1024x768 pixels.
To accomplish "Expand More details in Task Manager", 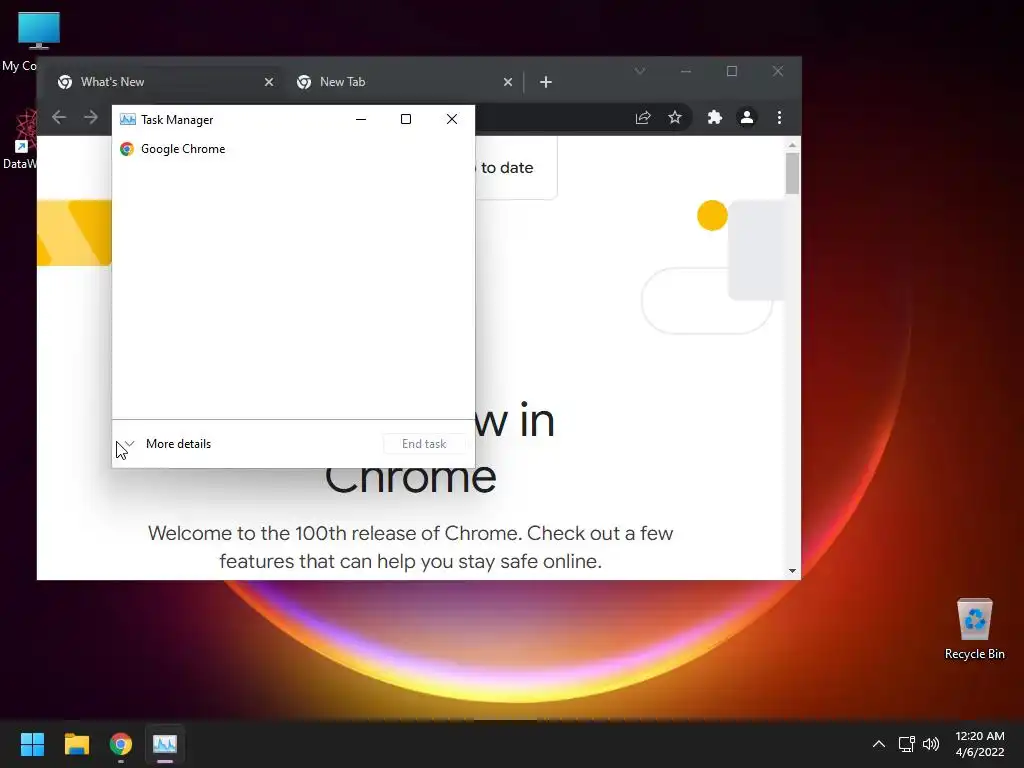I will [166, 444].
